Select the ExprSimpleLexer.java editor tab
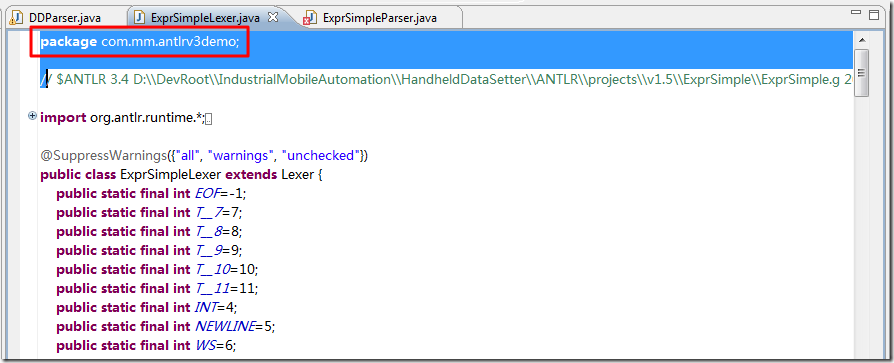894x363 pixels. click(x=205, y=18)
